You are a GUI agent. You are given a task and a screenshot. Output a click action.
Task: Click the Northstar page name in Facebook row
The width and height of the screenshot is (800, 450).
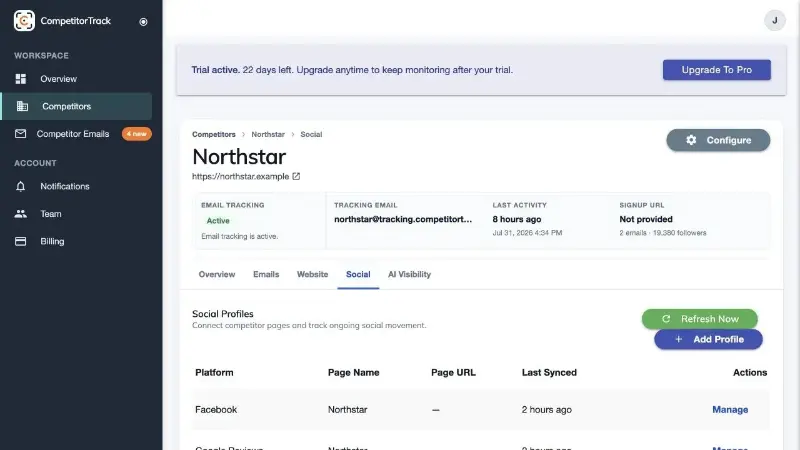coord(347,410)
